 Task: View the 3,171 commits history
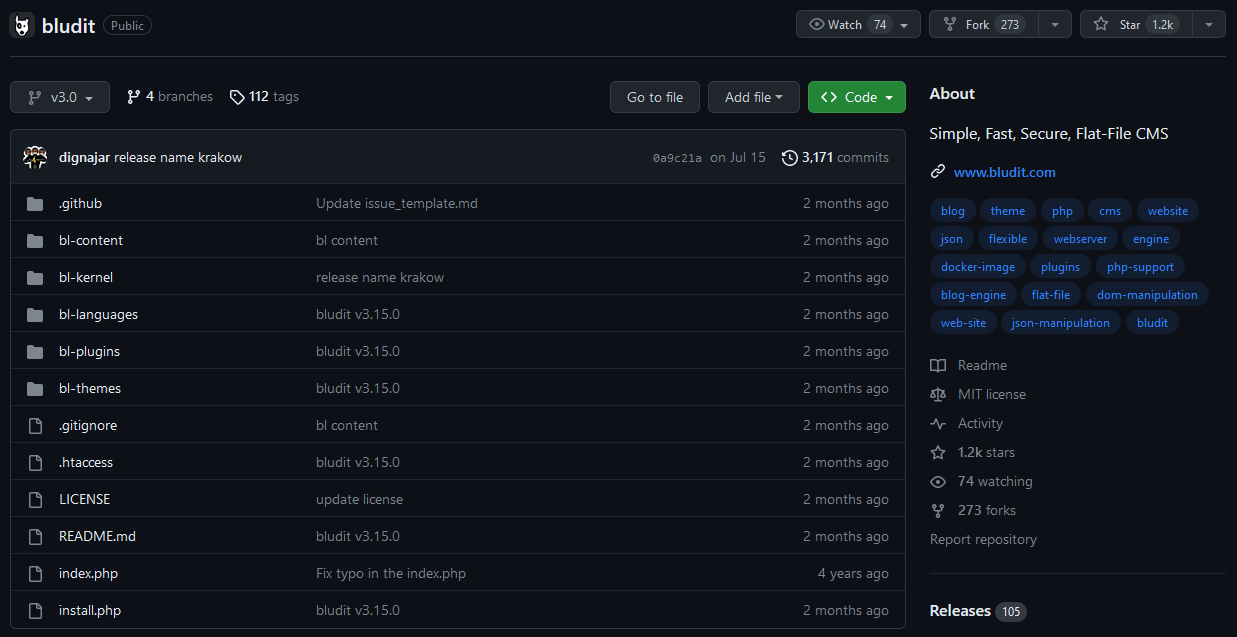tap(835, 157)
